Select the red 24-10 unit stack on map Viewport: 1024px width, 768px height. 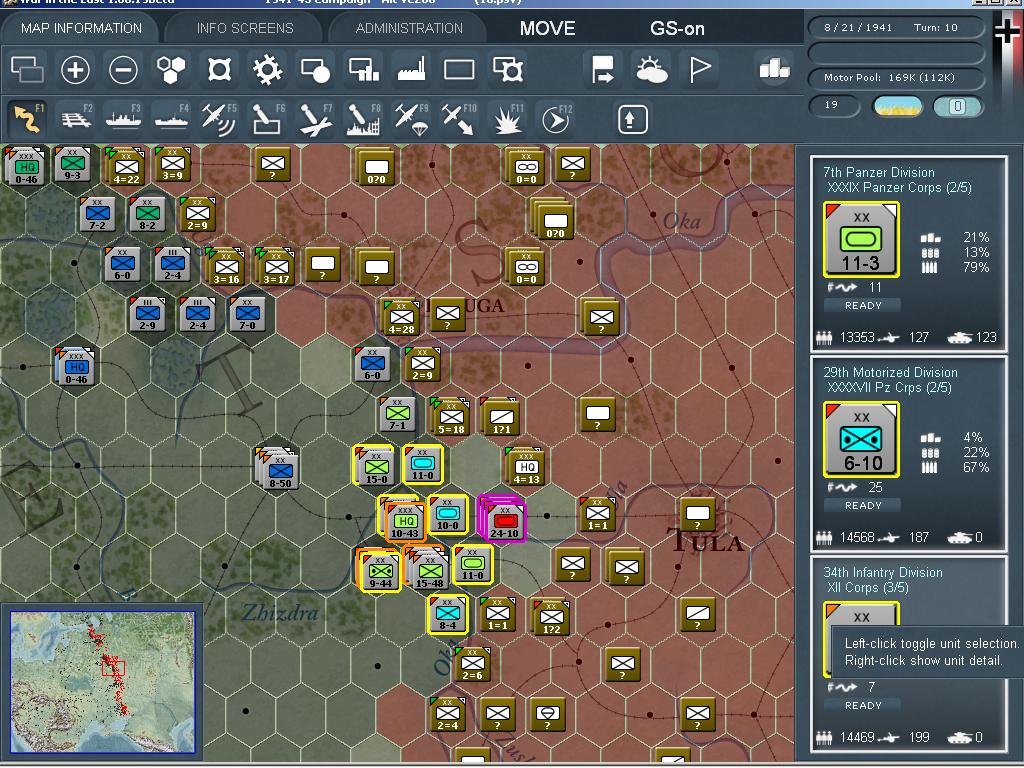tap(503, 519)
